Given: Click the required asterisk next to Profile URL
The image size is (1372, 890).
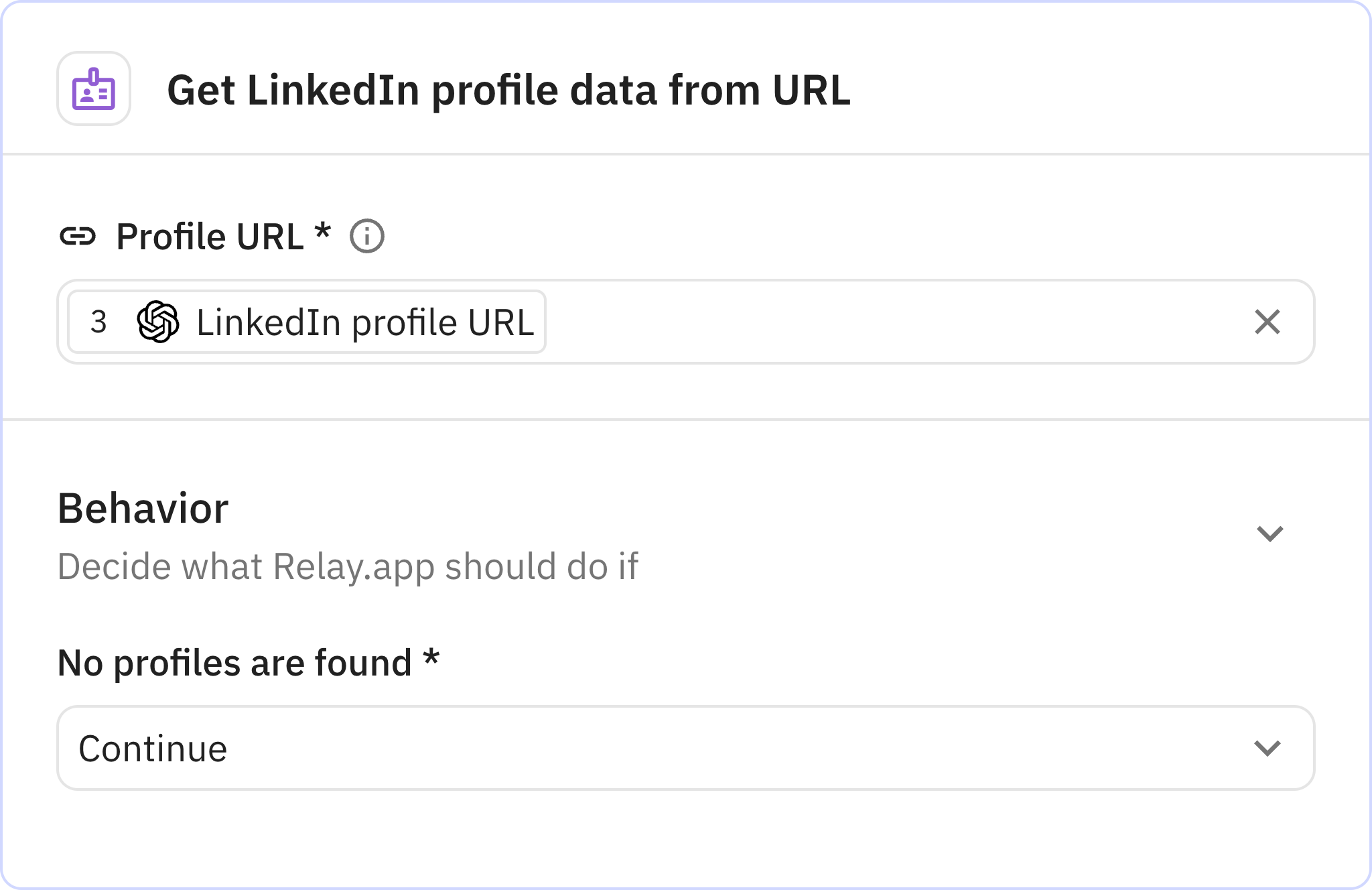Looking at the screenshot, I should (323, 232).
